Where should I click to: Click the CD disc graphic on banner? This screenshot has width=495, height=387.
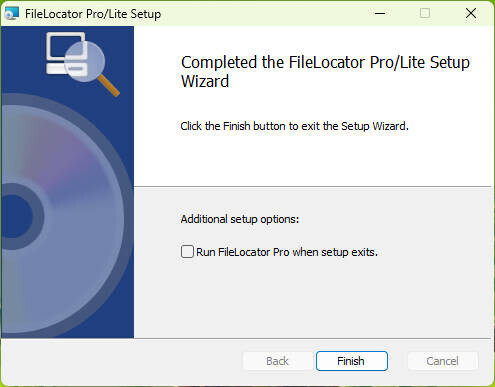click(63, 216)
